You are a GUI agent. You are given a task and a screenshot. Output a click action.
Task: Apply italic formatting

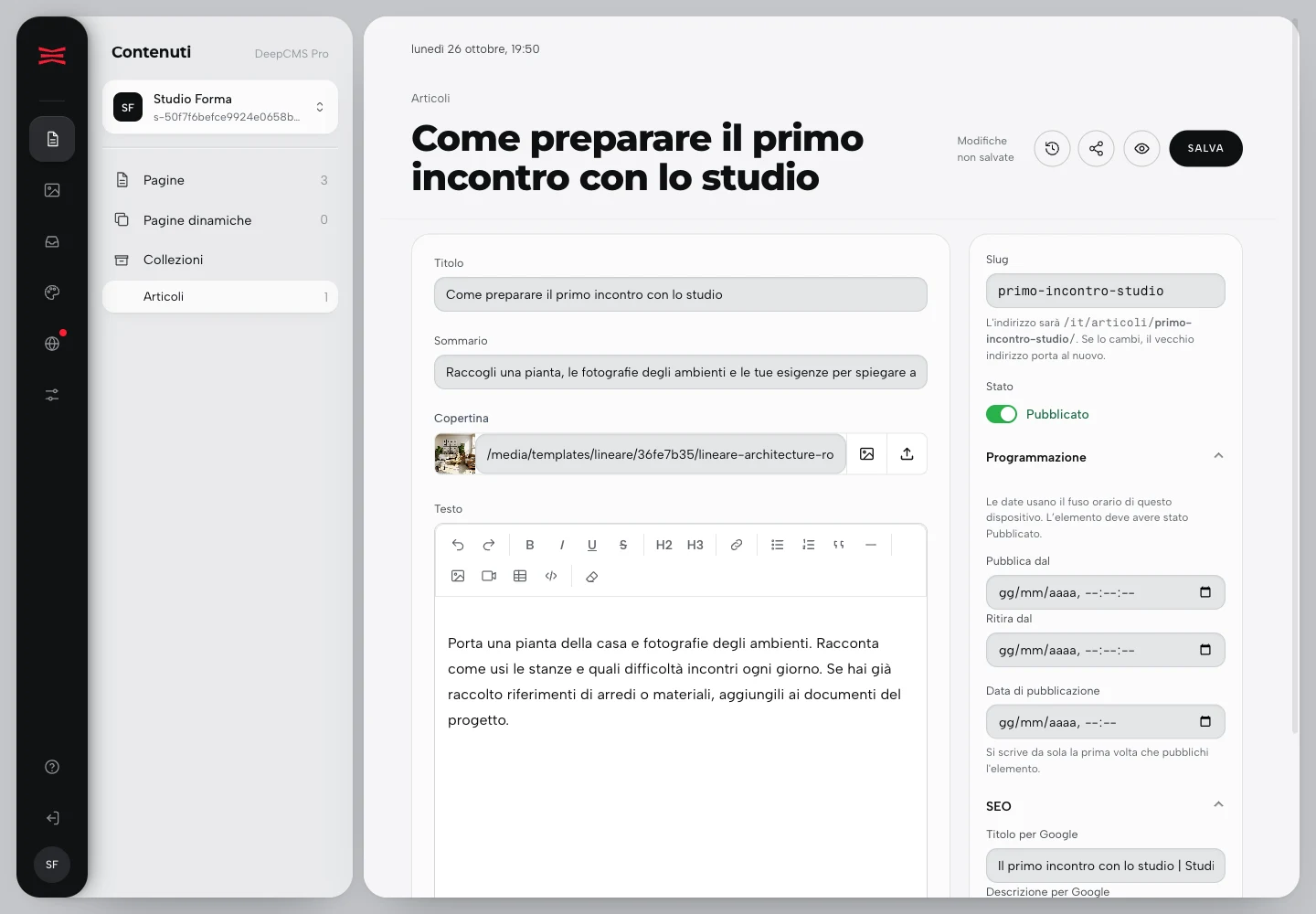click(x=561, y=545)
